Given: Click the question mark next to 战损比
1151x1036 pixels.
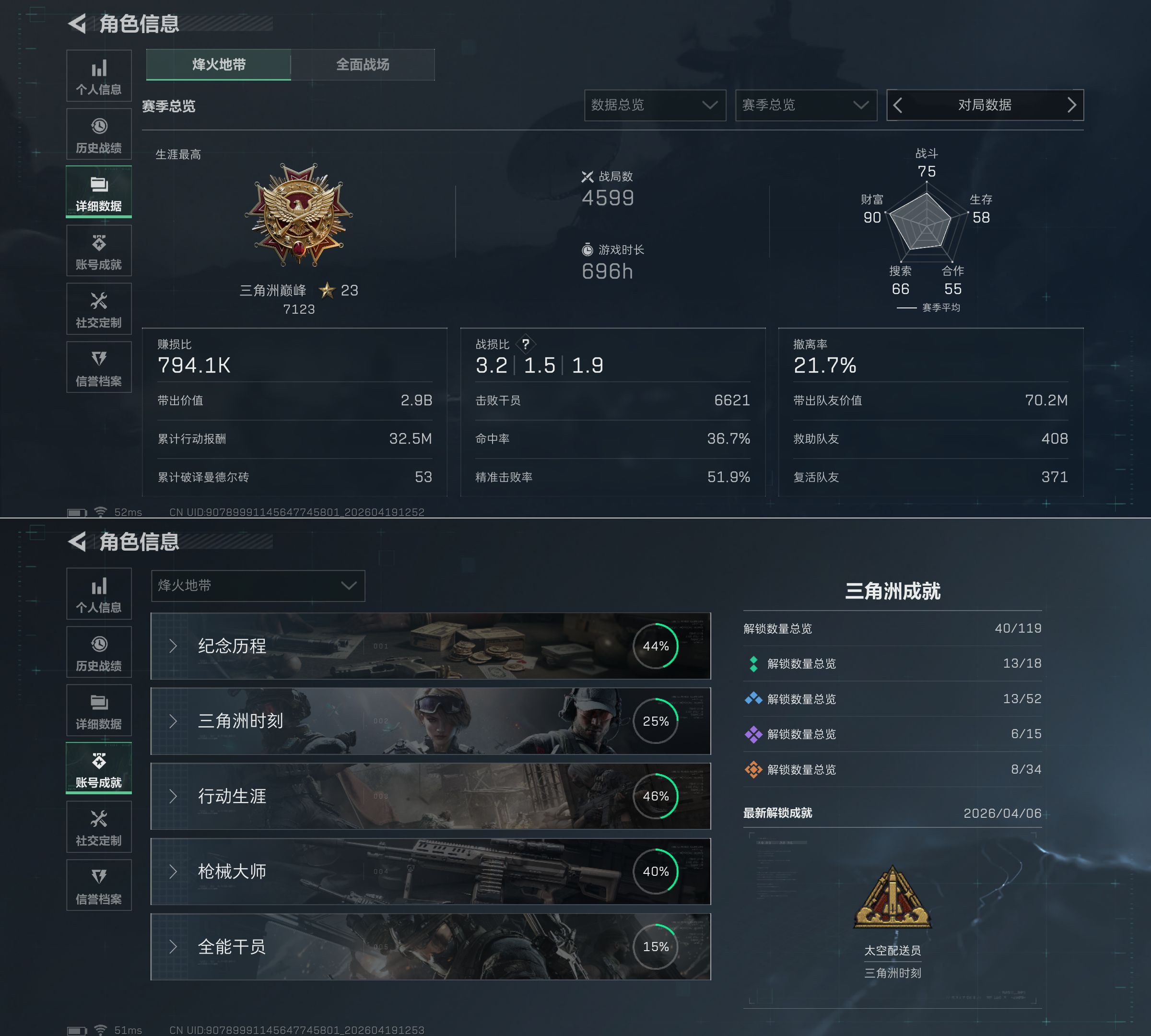Looking at the screenshot, I should [x=526, y=344].
